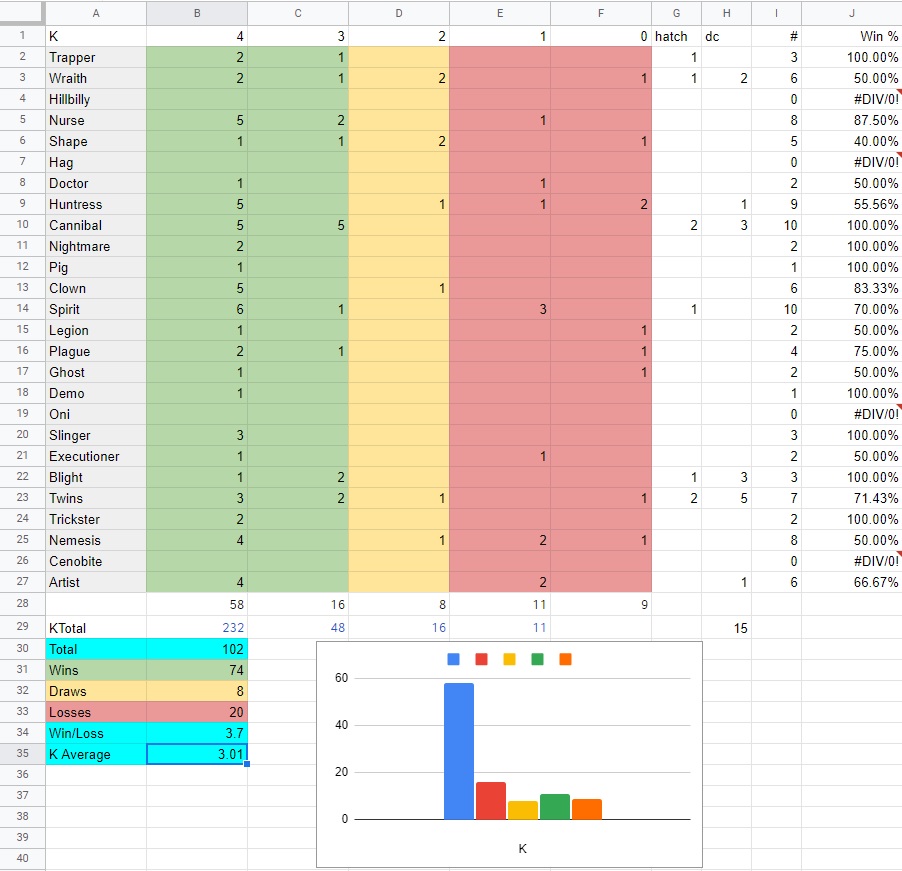Click the yellow legend swatch in chart

(509, 659)
